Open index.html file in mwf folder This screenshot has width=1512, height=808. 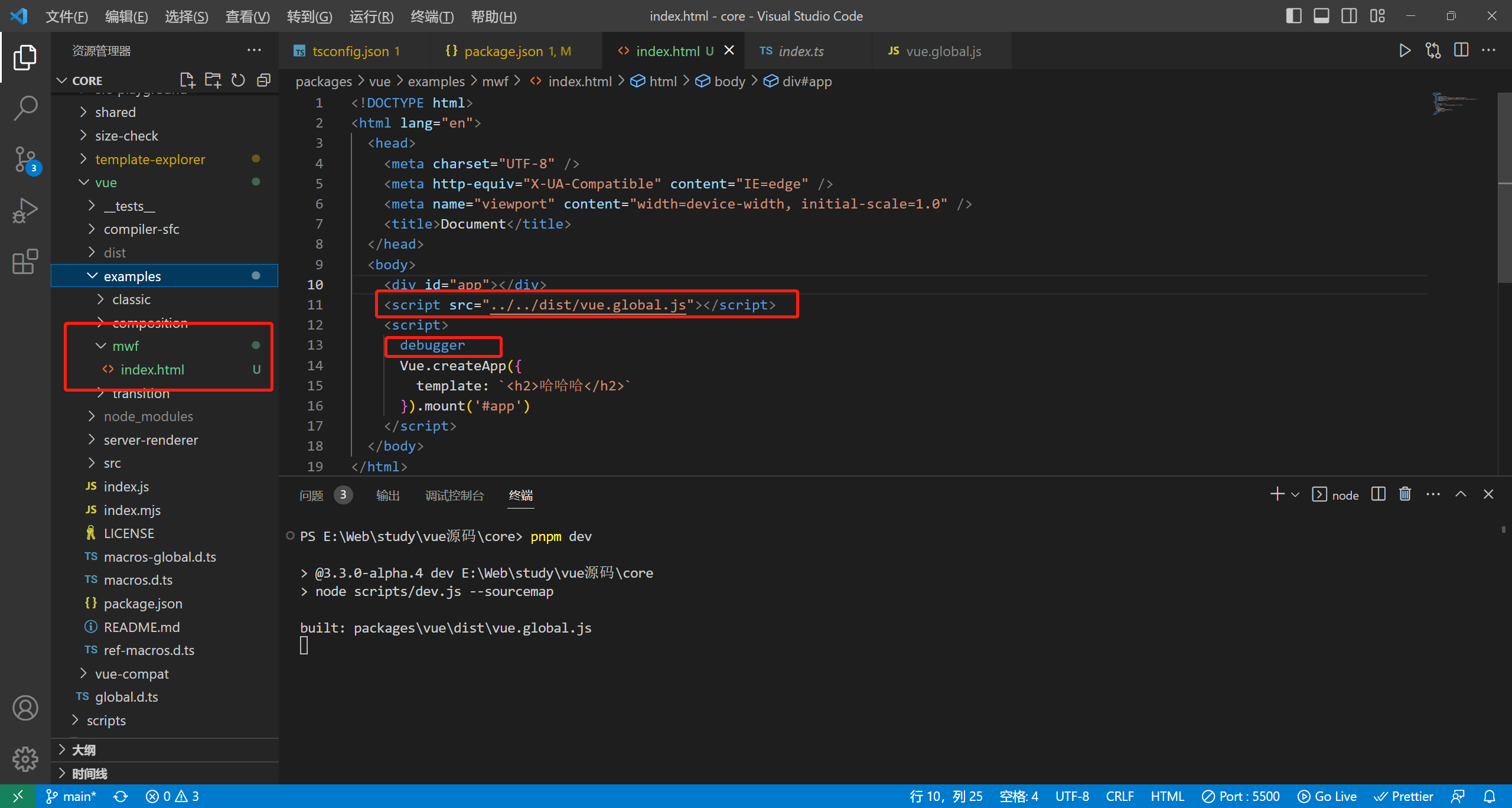[165, 370]
